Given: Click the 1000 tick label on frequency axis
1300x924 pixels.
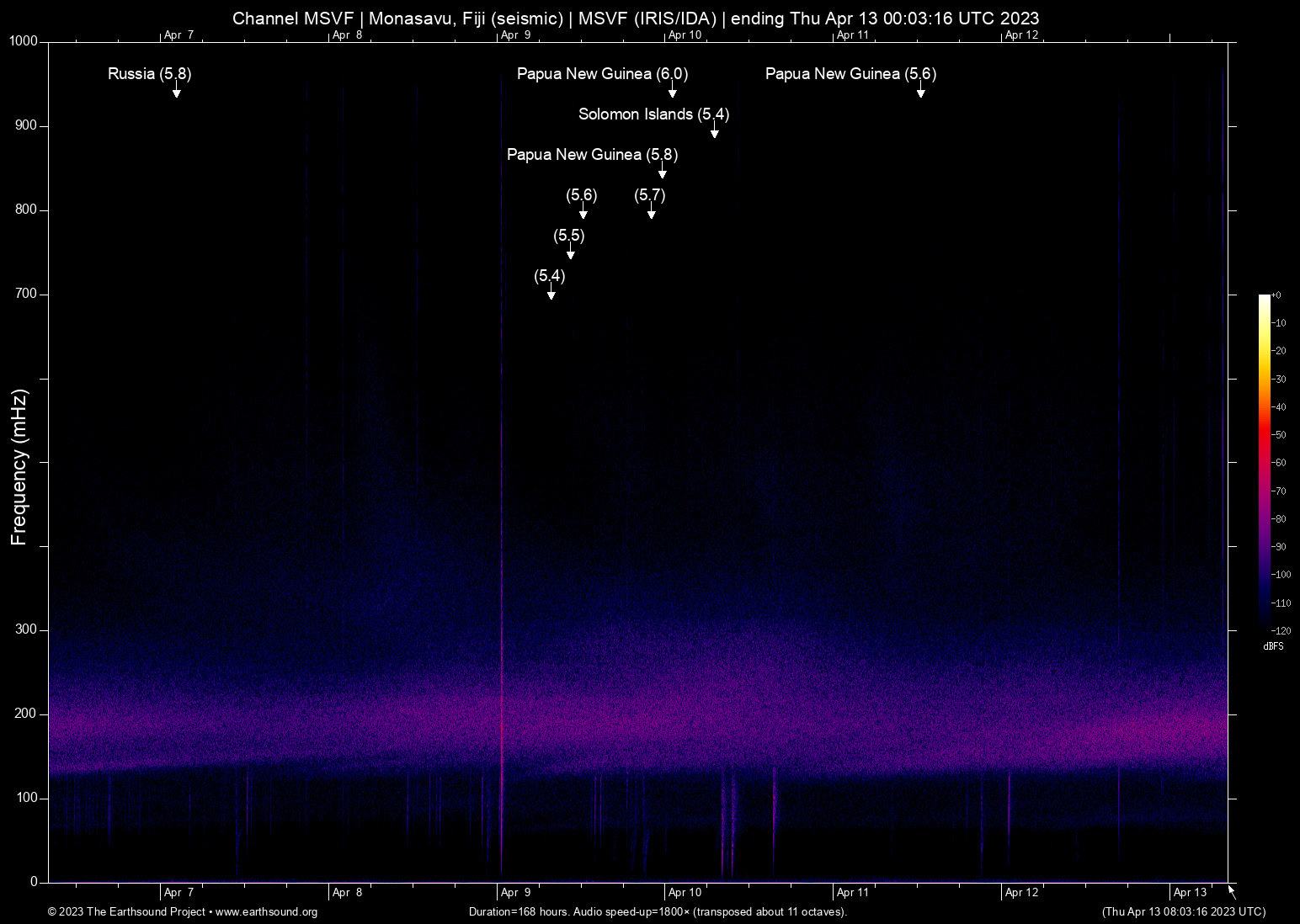Looking at the screenshot, I should pos(24,41).
